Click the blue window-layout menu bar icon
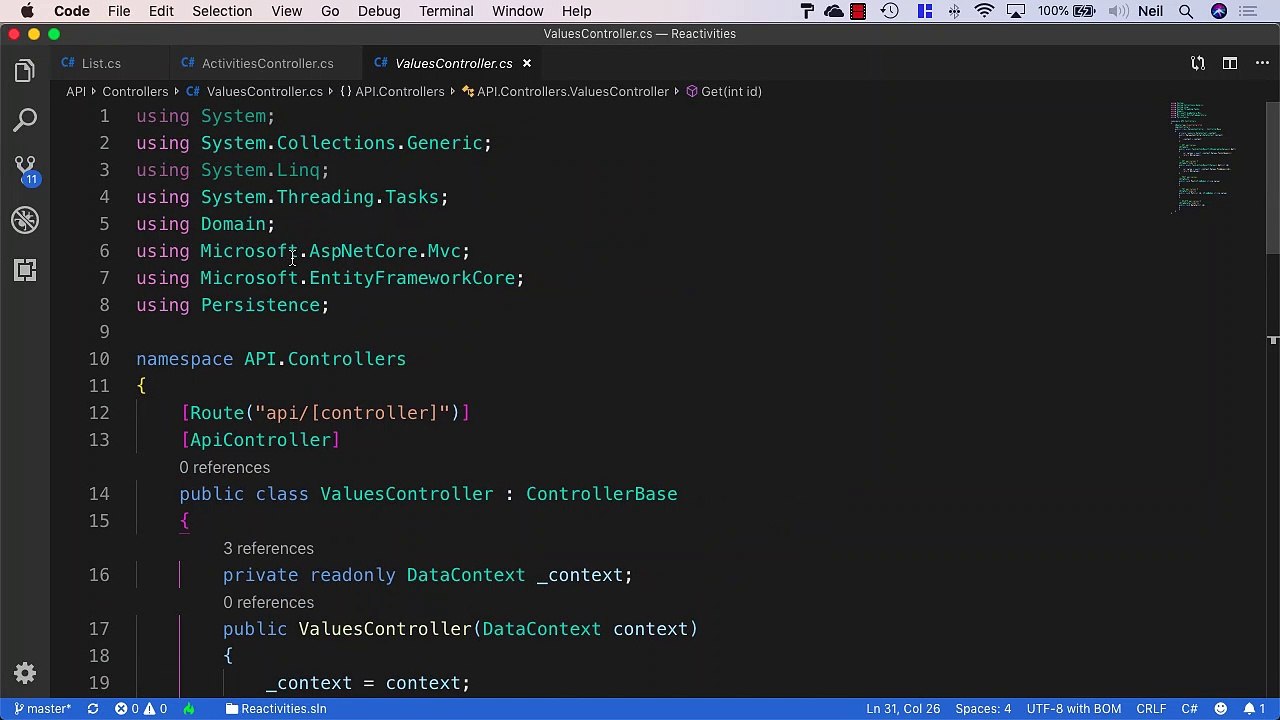This screenshot has height=720, width=1280. [x=925, y=11]
